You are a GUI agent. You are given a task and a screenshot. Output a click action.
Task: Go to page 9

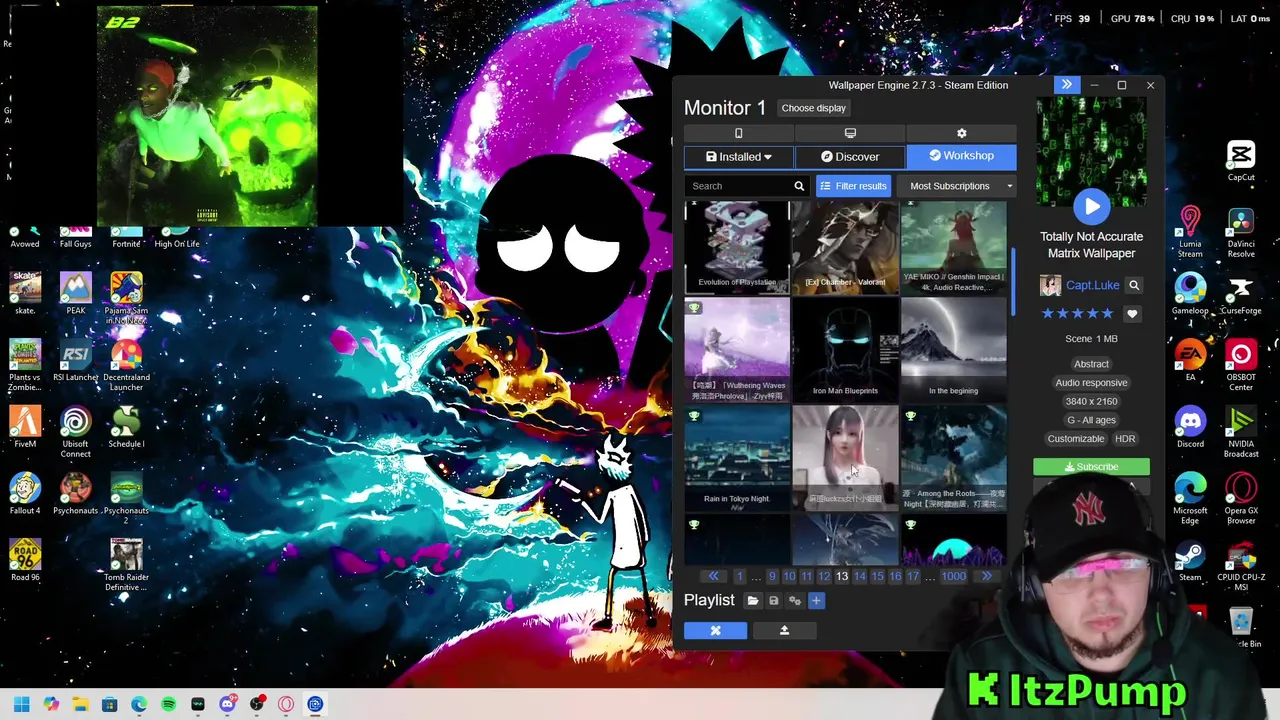pyautogui.click(x=772, y=576)
